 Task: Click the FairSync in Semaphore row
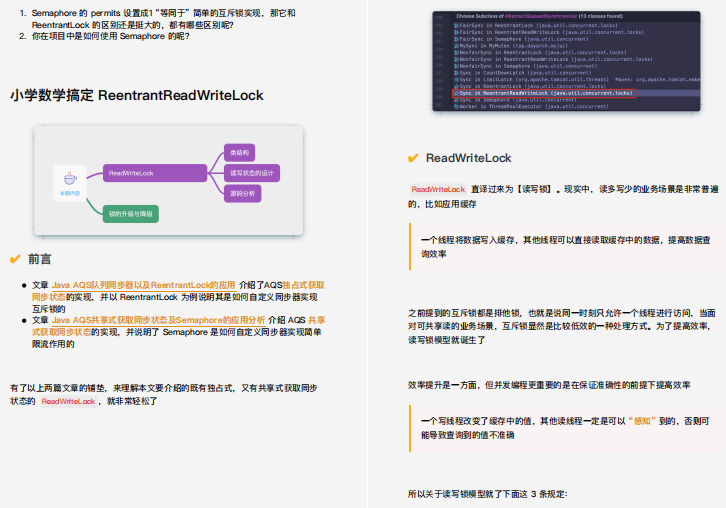[521, 39]
